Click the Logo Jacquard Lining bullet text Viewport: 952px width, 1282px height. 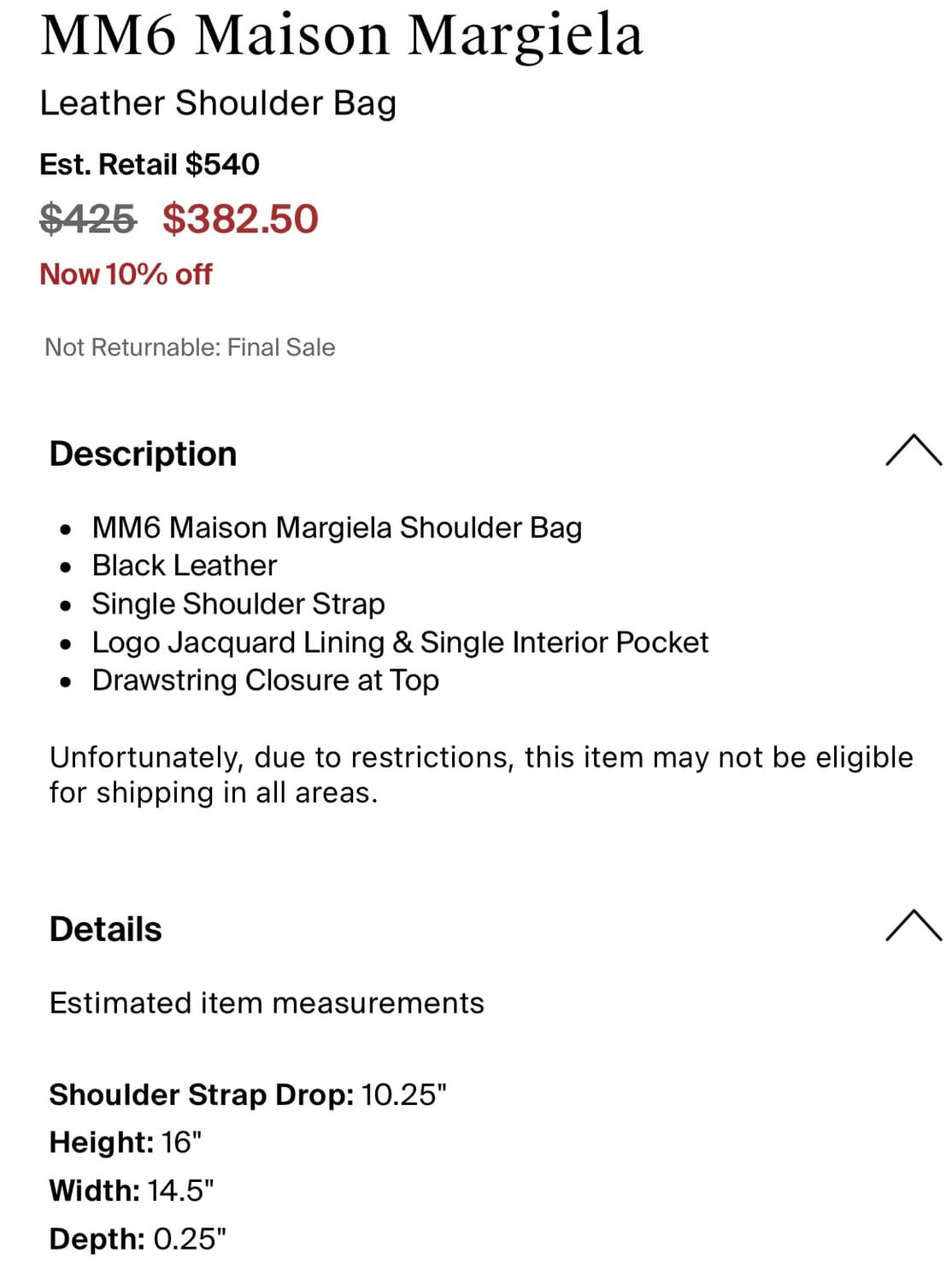point(400,643)
